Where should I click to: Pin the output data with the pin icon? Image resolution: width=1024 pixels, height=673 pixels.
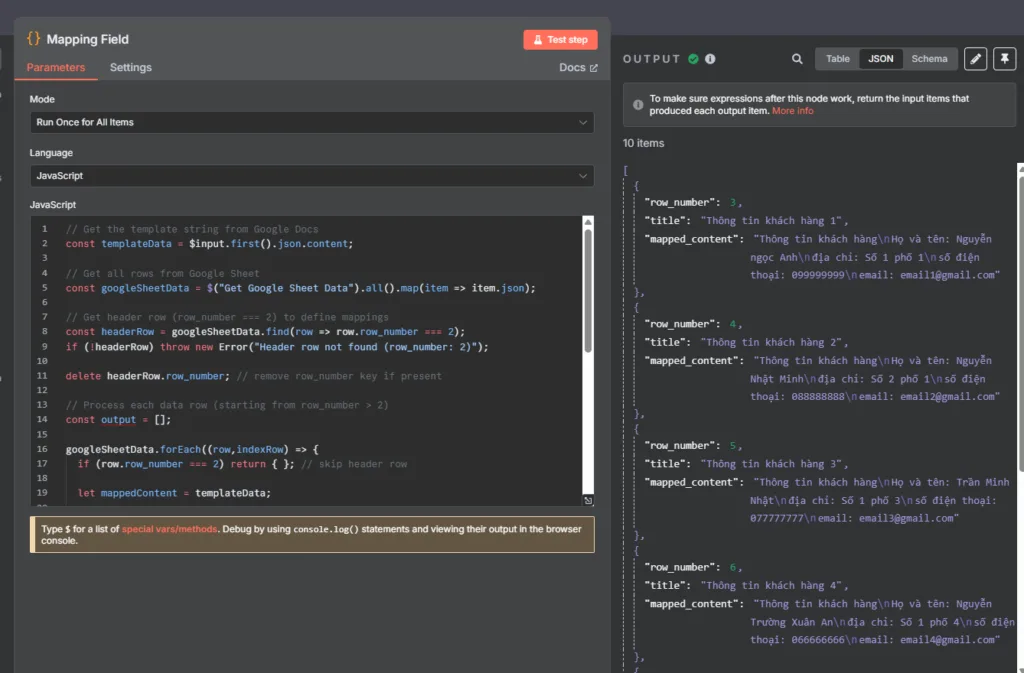1003,59
